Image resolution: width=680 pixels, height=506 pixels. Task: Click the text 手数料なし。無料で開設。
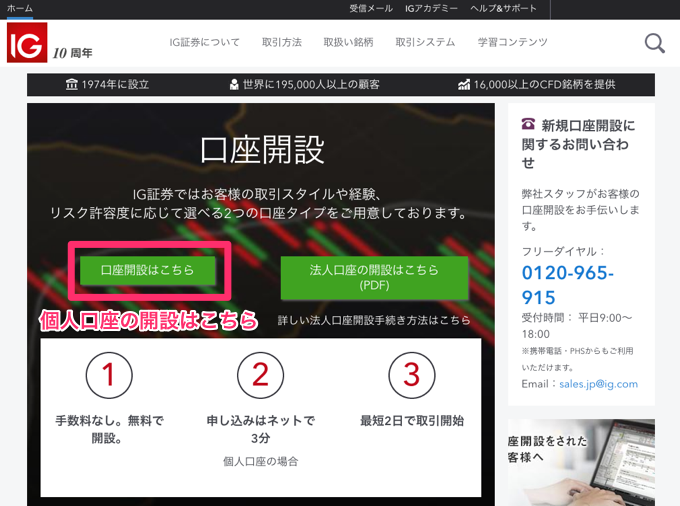[109, 429]
